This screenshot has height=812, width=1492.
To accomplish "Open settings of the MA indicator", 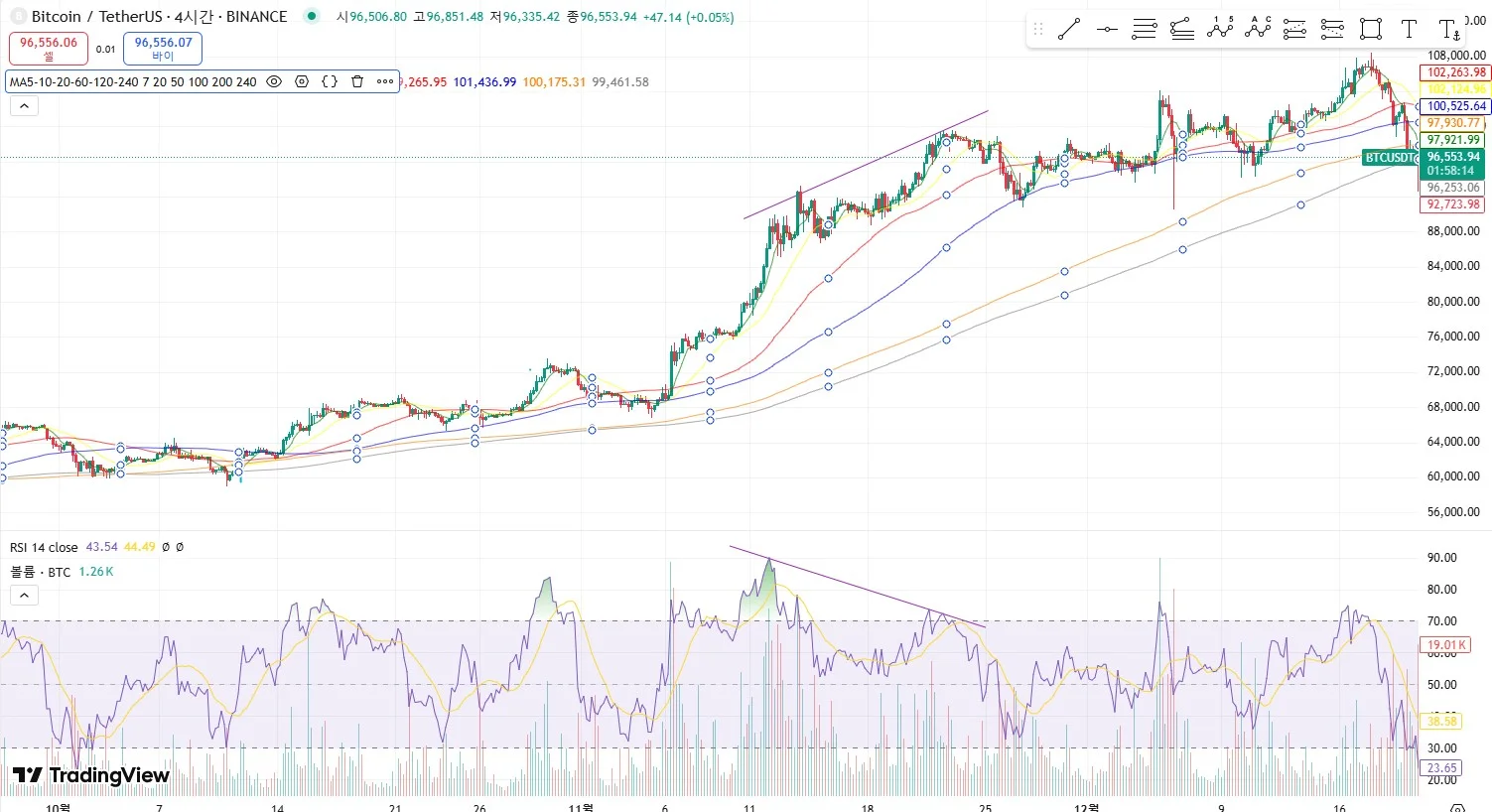I will click(302, 81).
